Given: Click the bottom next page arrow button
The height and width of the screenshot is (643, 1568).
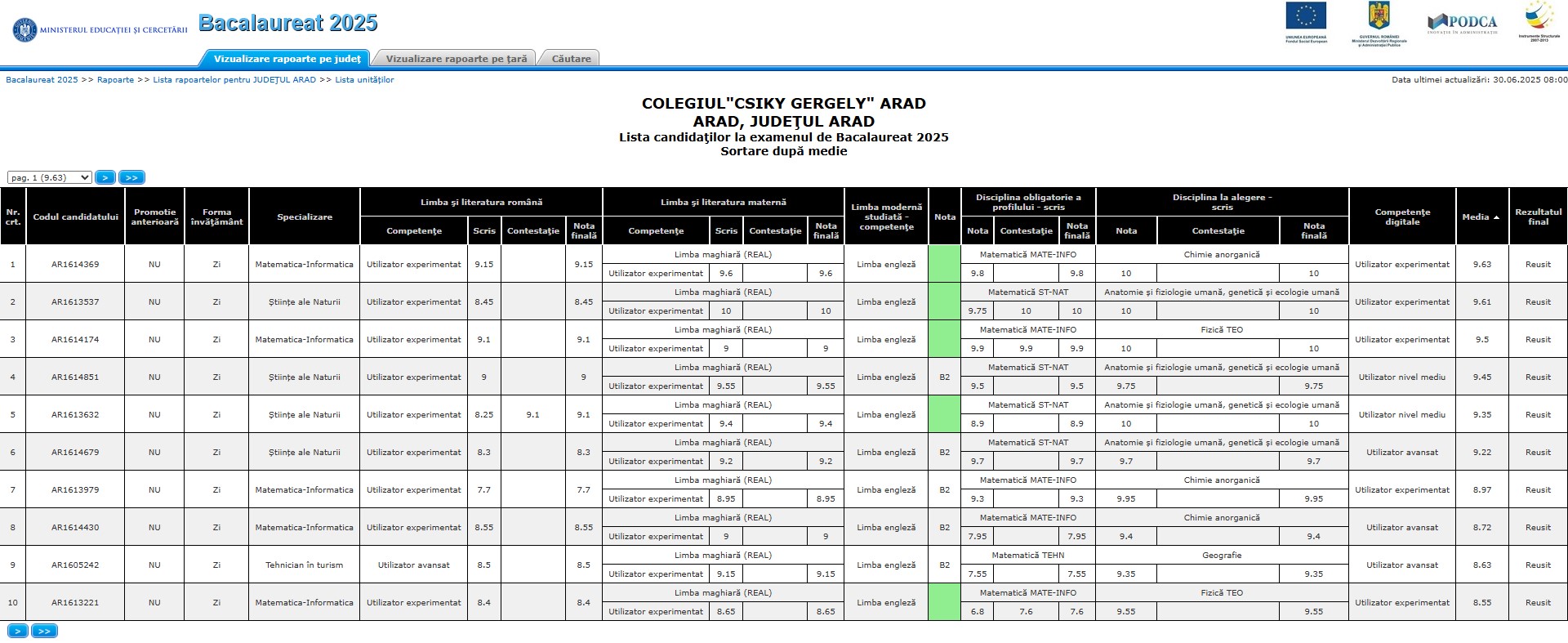Looking at the screenshot, I should [18, 631].
